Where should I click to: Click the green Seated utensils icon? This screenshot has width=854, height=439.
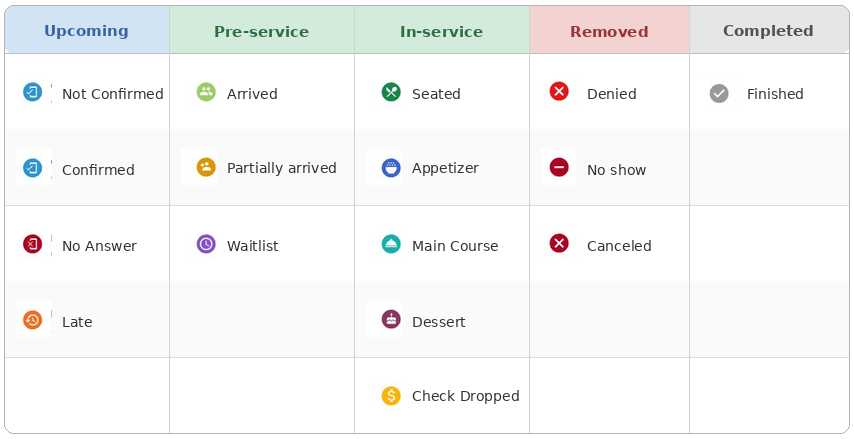tap(391, 92)
